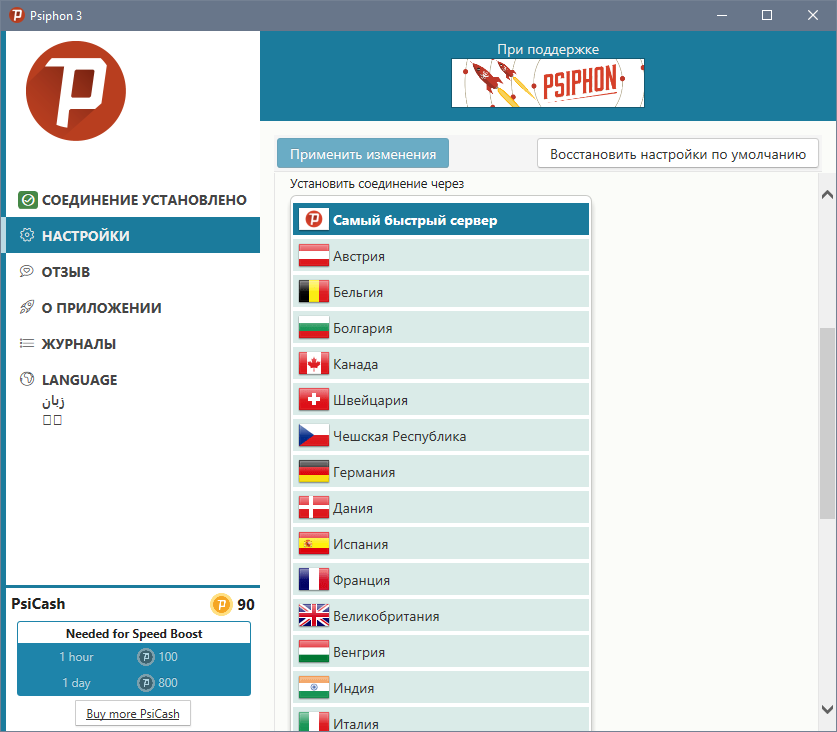The image size is (837, 732).
Task: Maximize the Psiphon 3 window
Action: (x=767, y=15)
